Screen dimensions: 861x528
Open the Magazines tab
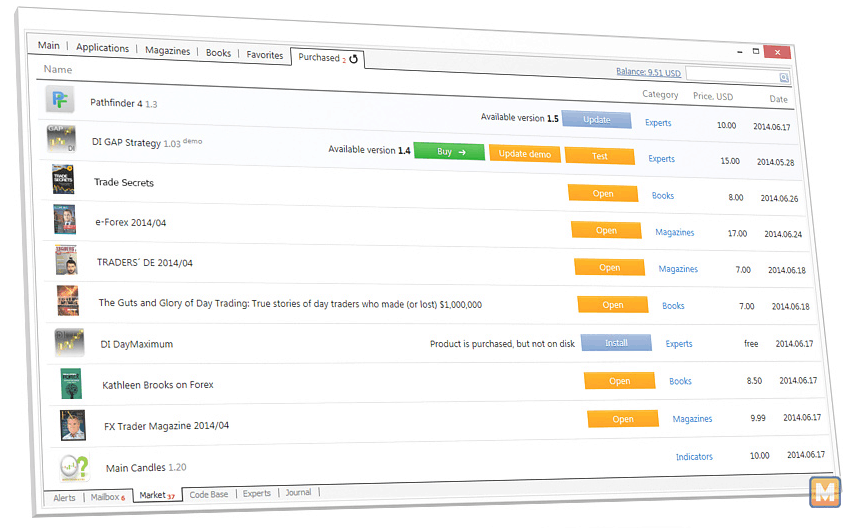click(167, 50)
